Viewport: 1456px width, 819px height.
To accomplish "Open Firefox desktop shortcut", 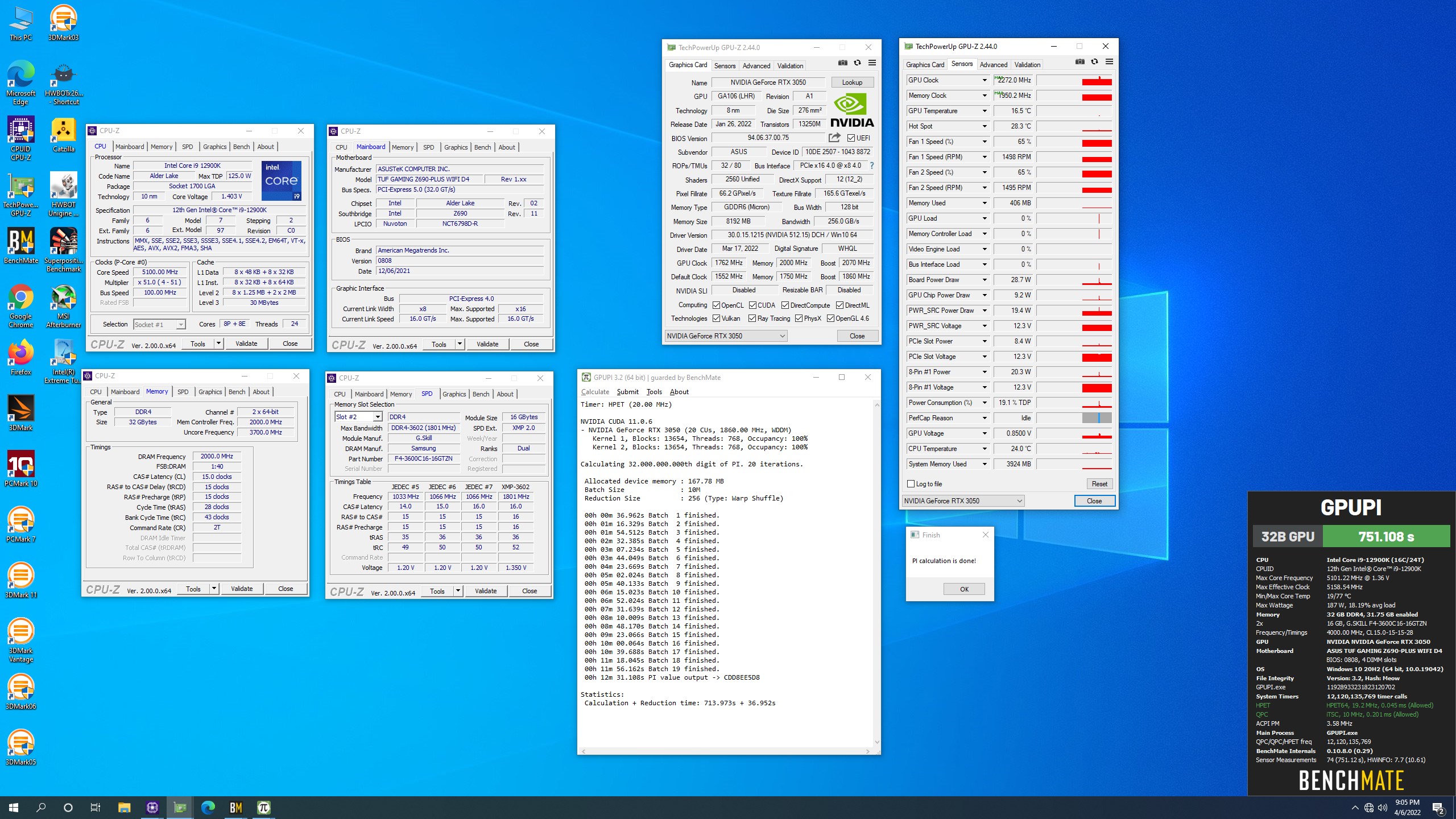I will click(x=21, y=358).
